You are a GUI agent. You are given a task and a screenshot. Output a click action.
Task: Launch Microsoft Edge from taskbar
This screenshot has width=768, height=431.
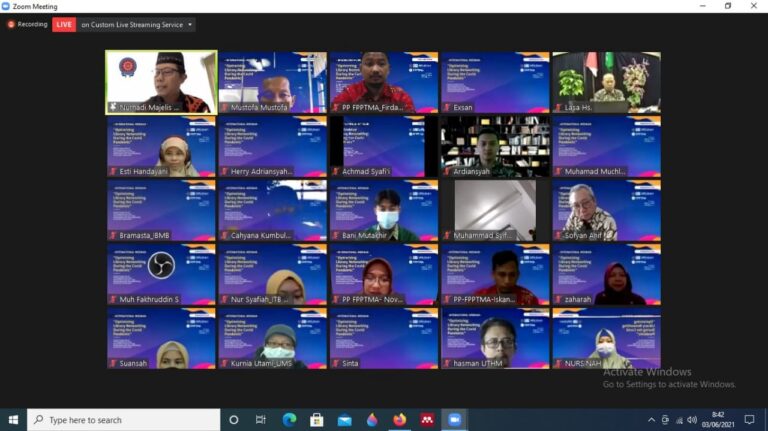click(289, 420)
